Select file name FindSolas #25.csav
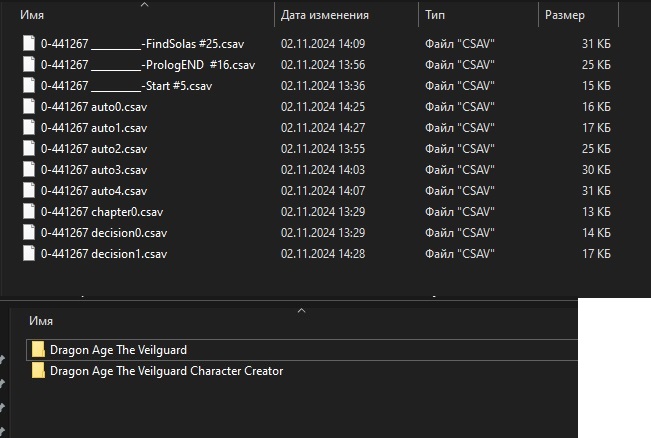The width and height of the screenshot is (651, 438). [142, 44]
